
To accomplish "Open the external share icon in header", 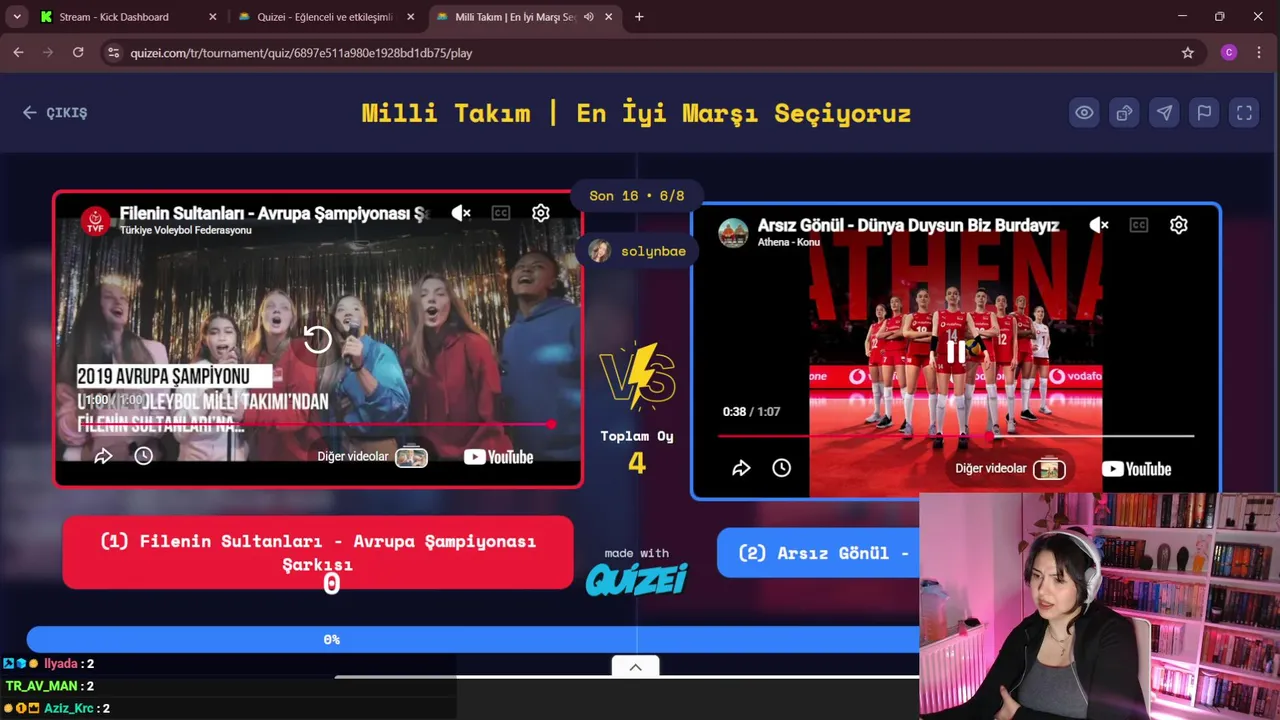I will pyautogui.click(x=1124, y=113).
